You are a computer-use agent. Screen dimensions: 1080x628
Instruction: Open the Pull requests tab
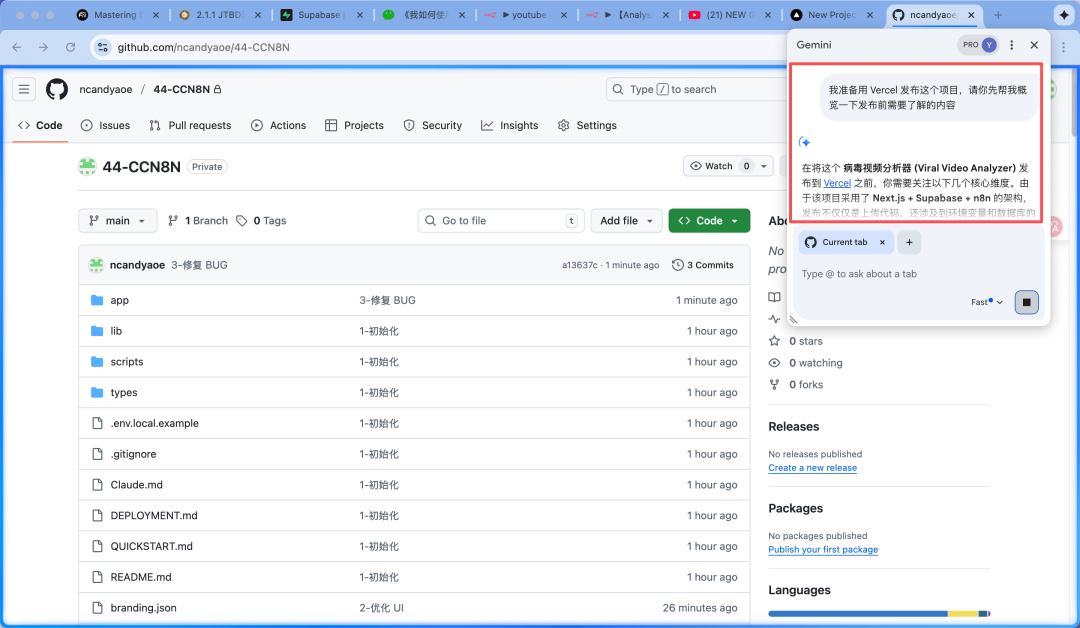(190, 125)
